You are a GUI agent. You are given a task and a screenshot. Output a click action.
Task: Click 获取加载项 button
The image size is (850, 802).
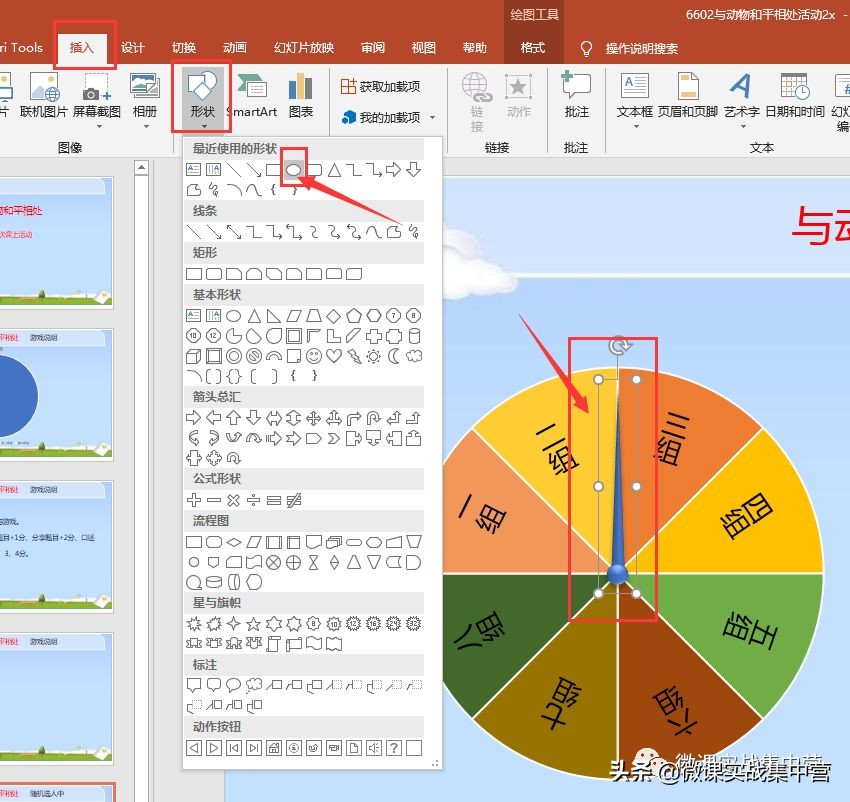[381, 86]
